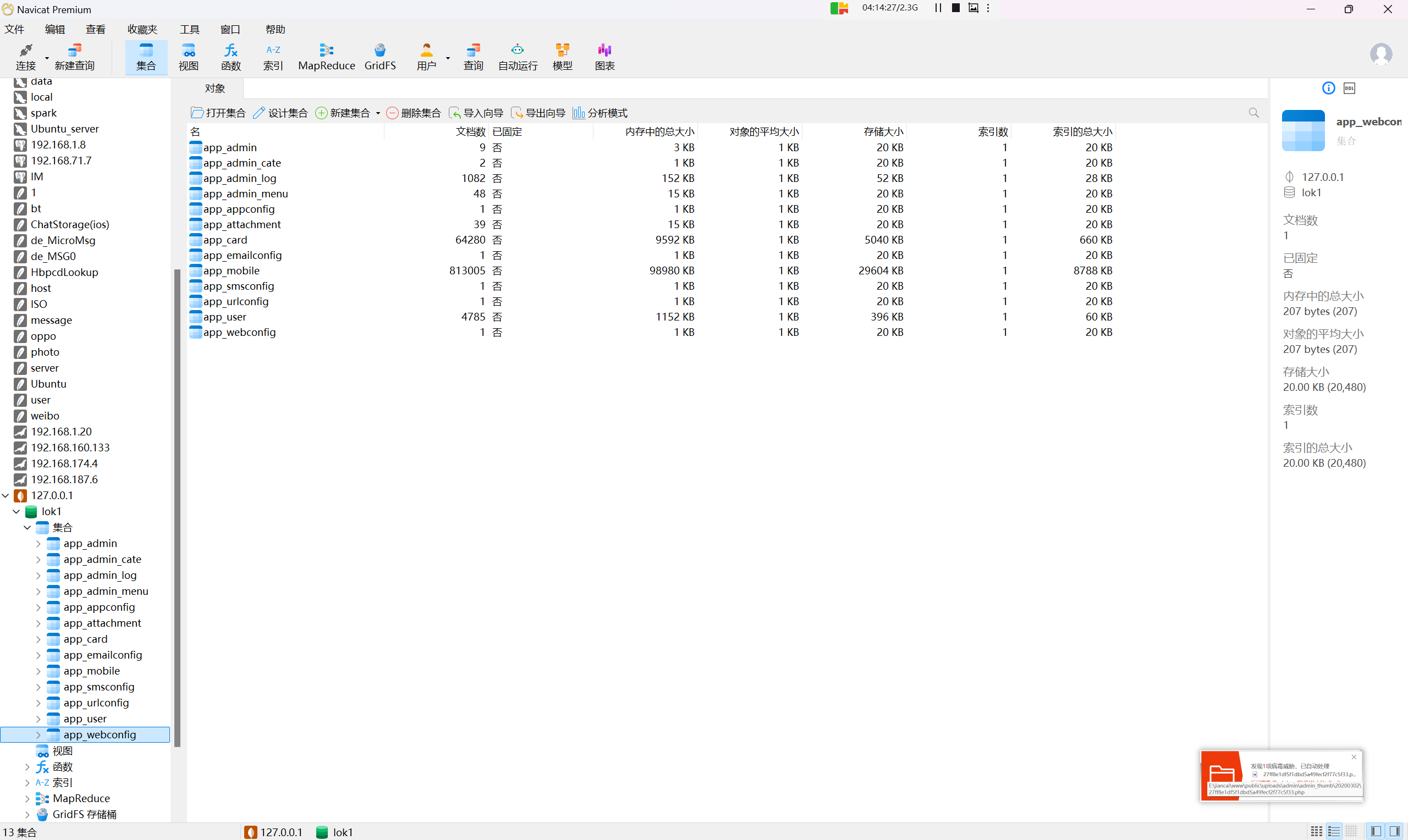The image size is (1408, 840).
Task: Open recorder more options (three dots)
Action: [988, 8]
